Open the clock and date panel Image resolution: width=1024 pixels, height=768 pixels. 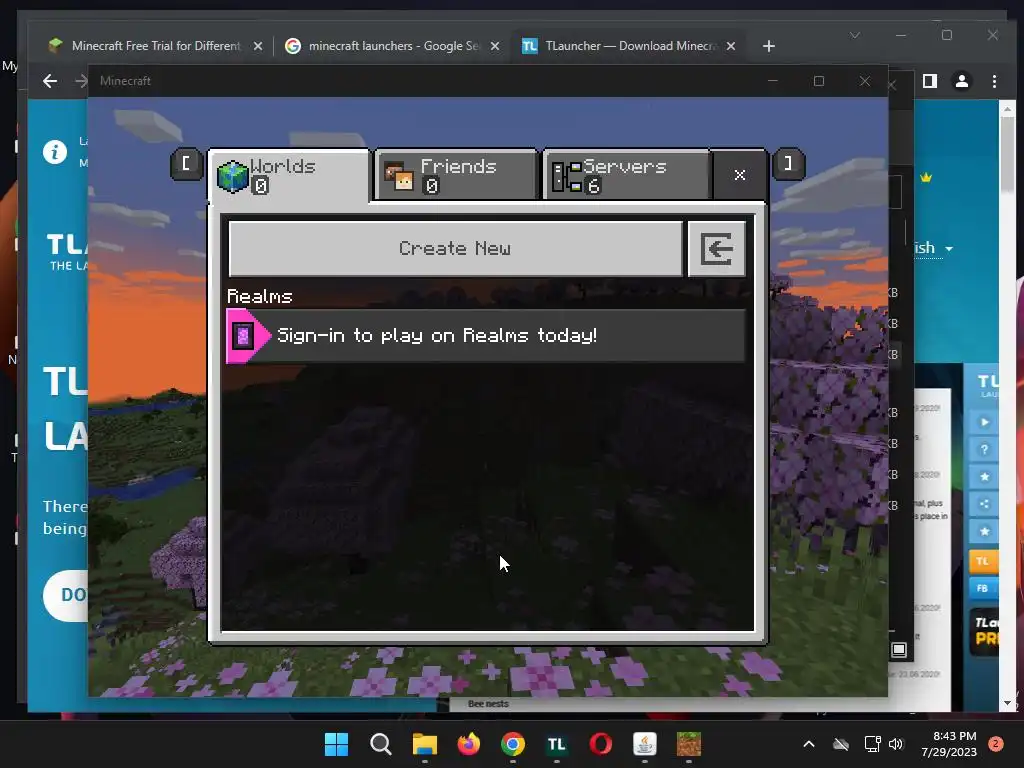point(948,744)
